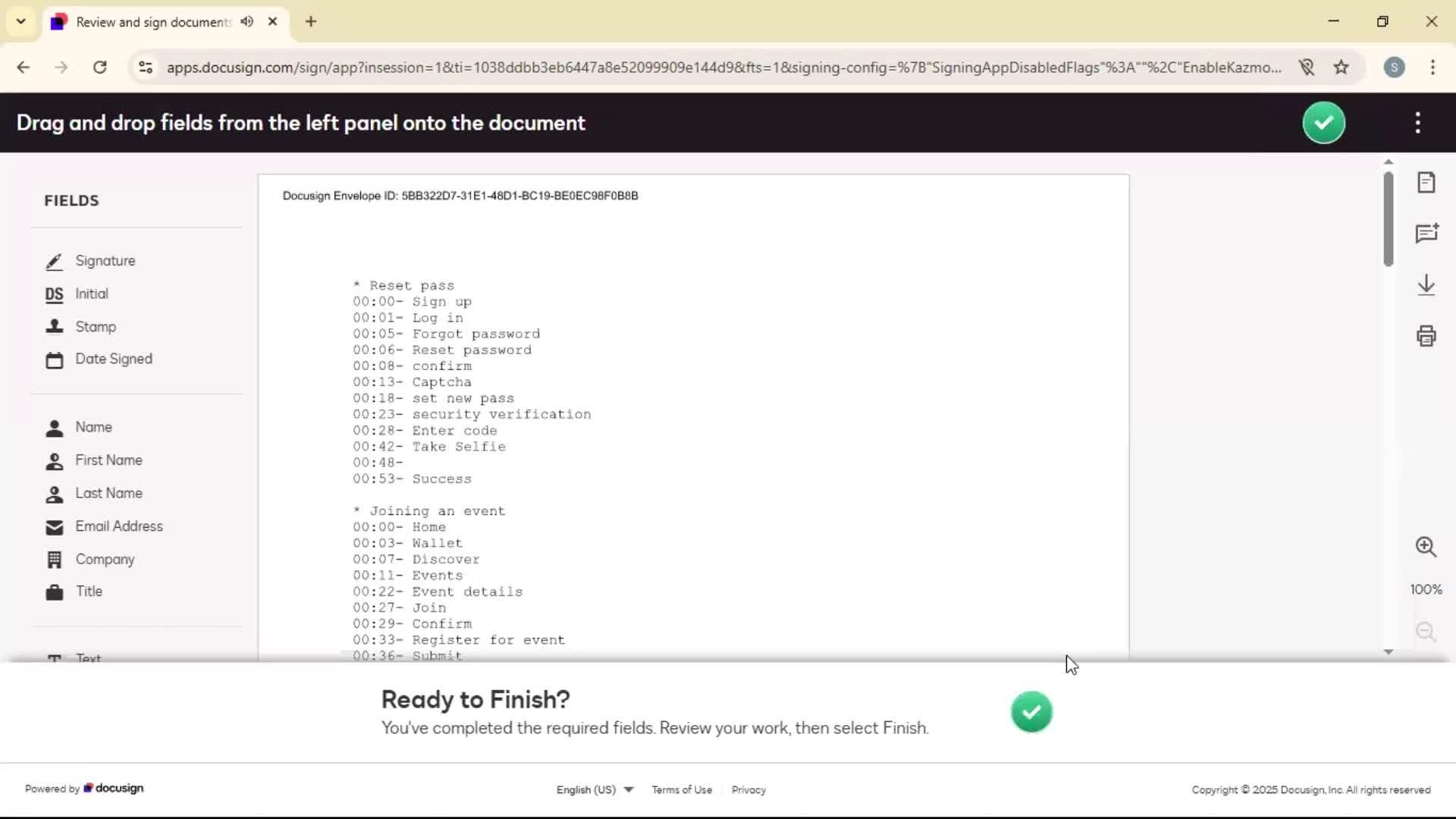Click the scrollbar down arrow
Screen dimensions: 1456x819
click(x=1389, y=652)
